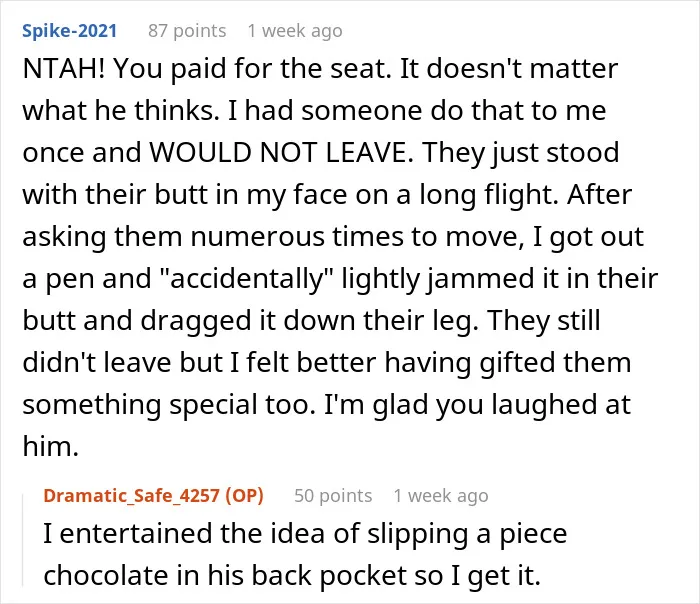The width and height of the screenshot is (700, 604).
Task: Click the "(OP)" tag beside Dramatic_Safe_4257
Action: [244, 496]
